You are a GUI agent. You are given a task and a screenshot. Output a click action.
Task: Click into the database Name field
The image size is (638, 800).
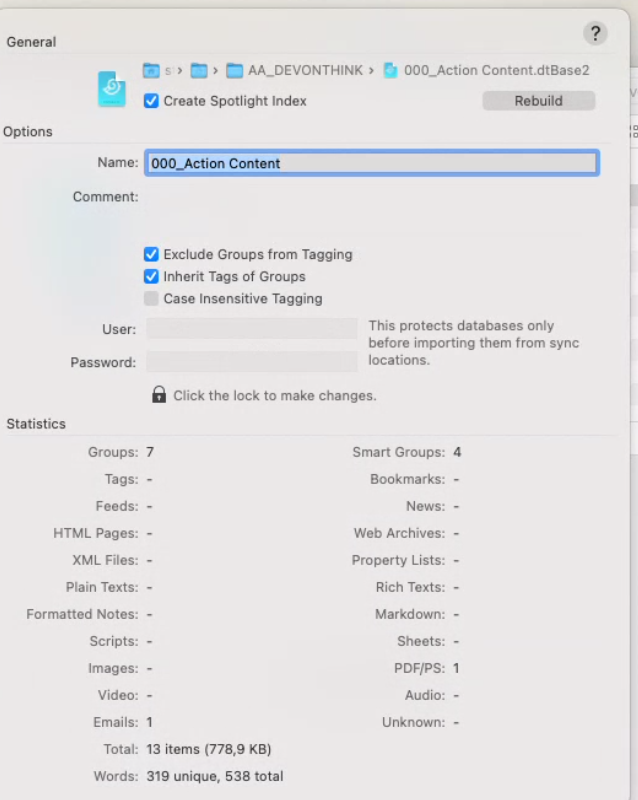click(x=371, y=163)
